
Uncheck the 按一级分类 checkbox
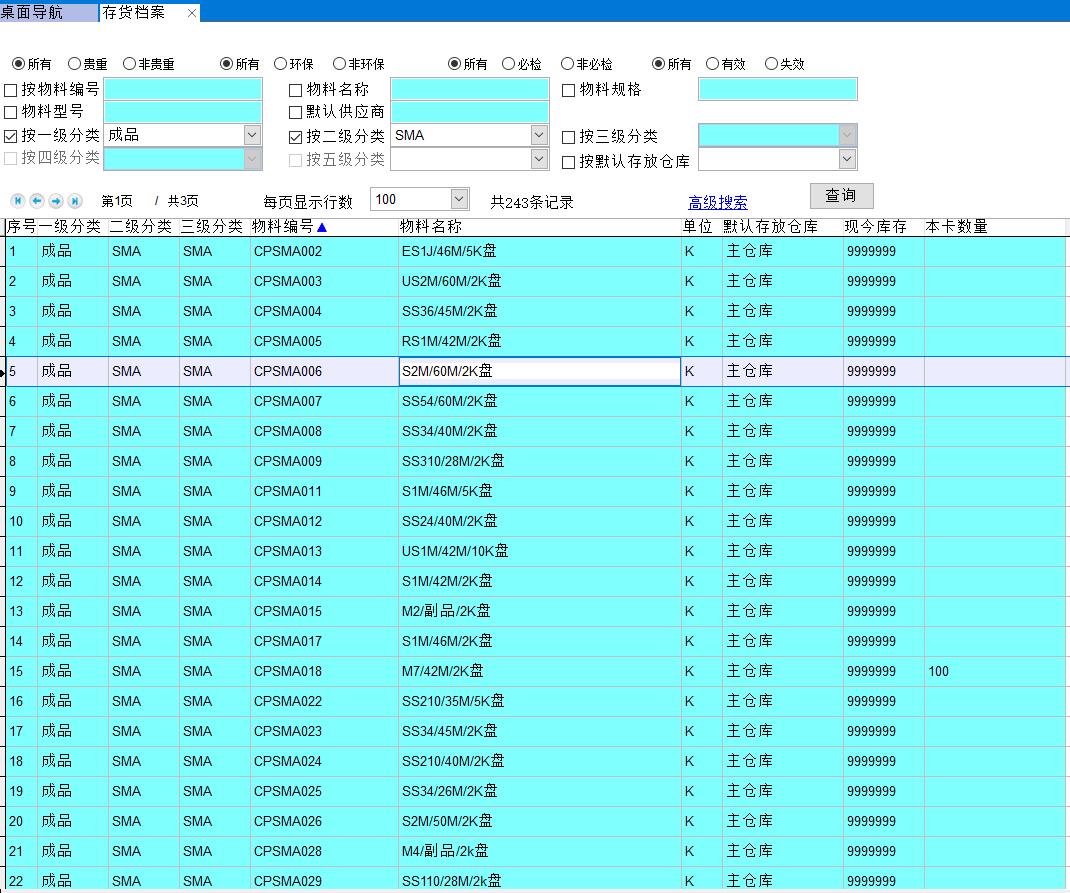pyautogui.click(x=11, y=137)
